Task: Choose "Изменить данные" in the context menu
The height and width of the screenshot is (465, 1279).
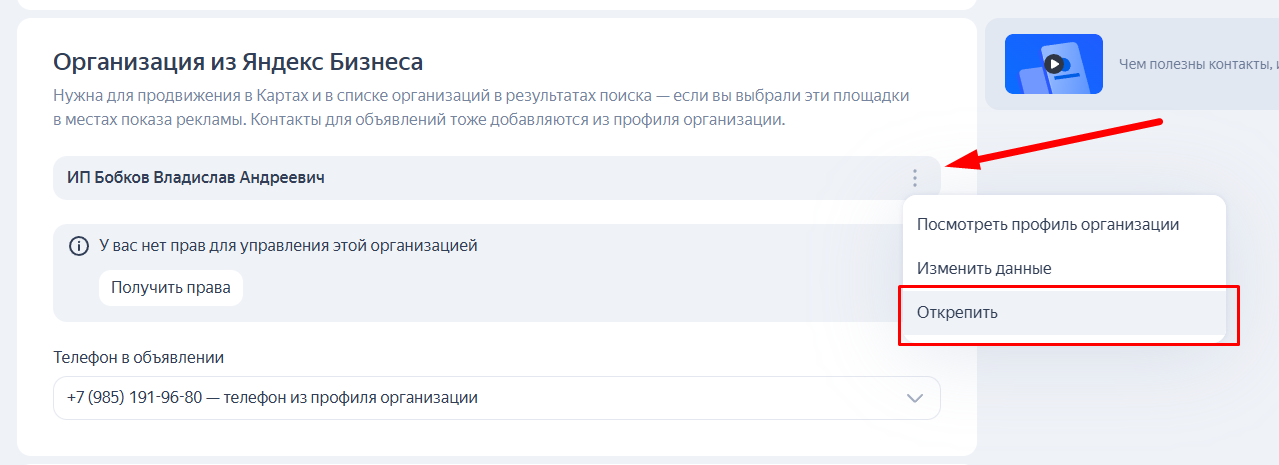Action: tap(984, 268)
